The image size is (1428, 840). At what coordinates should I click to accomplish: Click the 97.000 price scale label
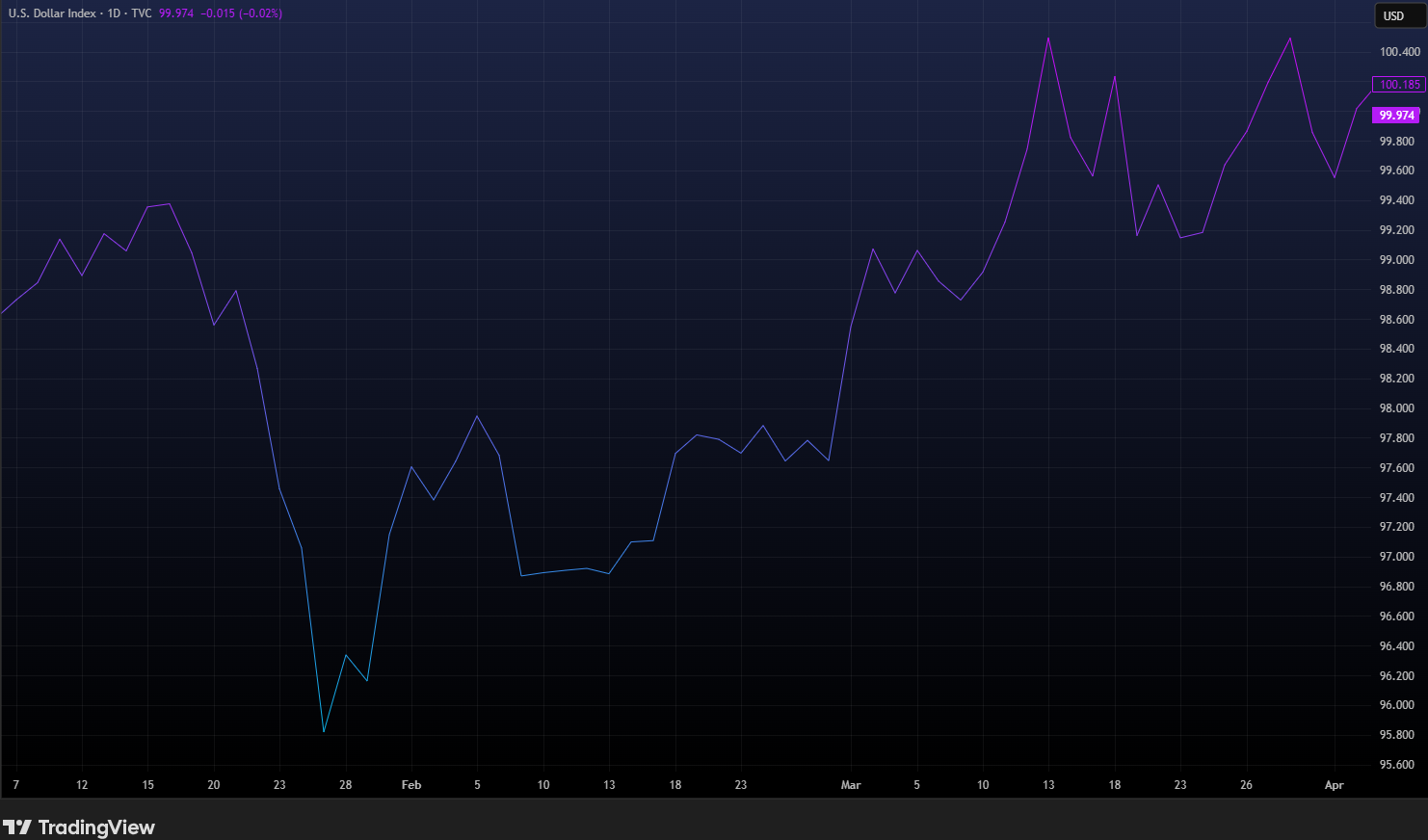click(x=1397, y=557)
